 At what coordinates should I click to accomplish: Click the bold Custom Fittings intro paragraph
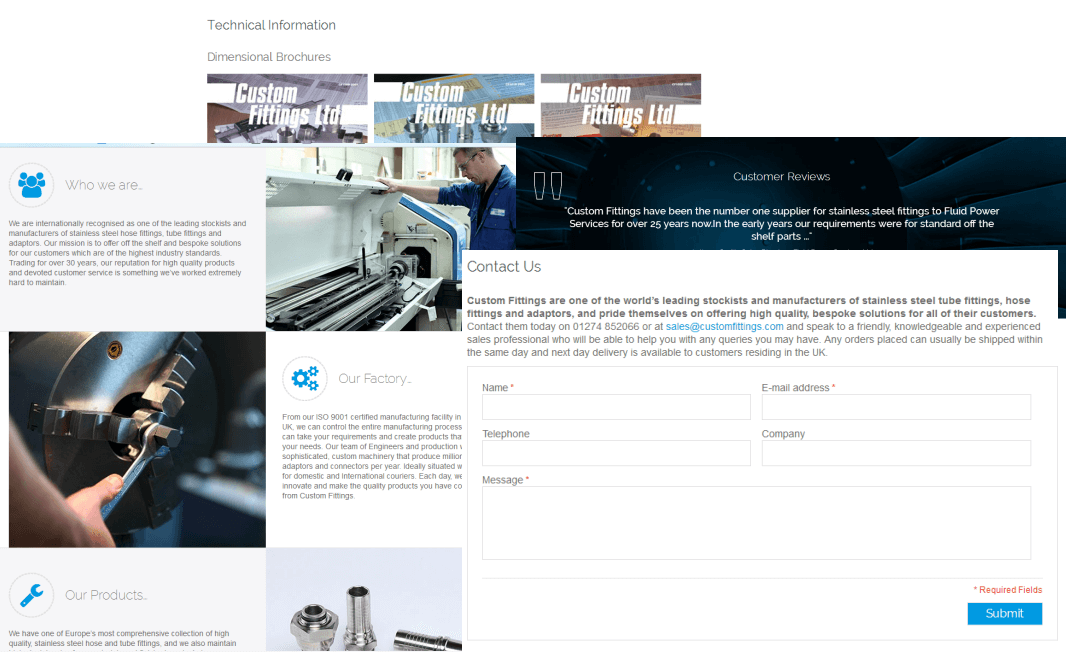pyautogui.click(x=751, y=307)
